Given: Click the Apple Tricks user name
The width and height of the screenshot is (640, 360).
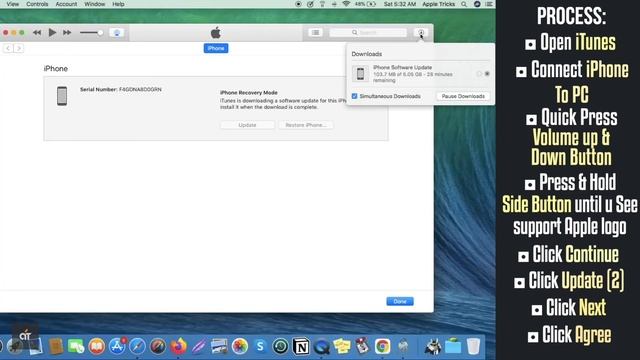Looking at the screenshot, I should (438, 4).
